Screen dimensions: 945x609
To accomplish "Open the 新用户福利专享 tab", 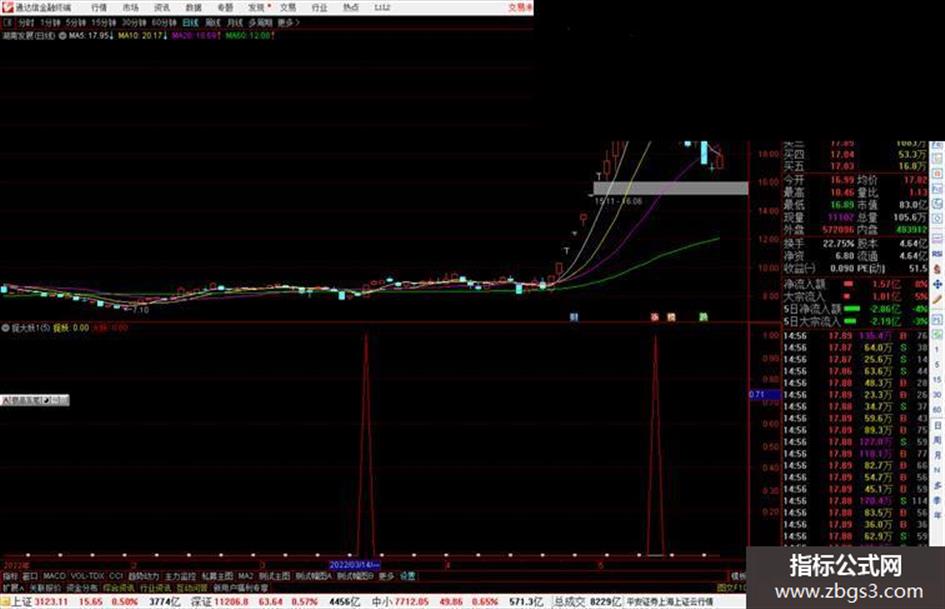I will 240,588.
